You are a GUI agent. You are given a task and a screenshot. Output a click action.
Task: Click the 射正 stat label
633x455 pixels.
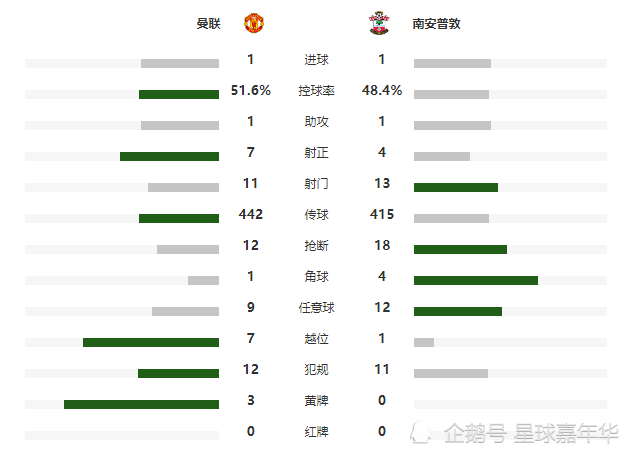316,153
